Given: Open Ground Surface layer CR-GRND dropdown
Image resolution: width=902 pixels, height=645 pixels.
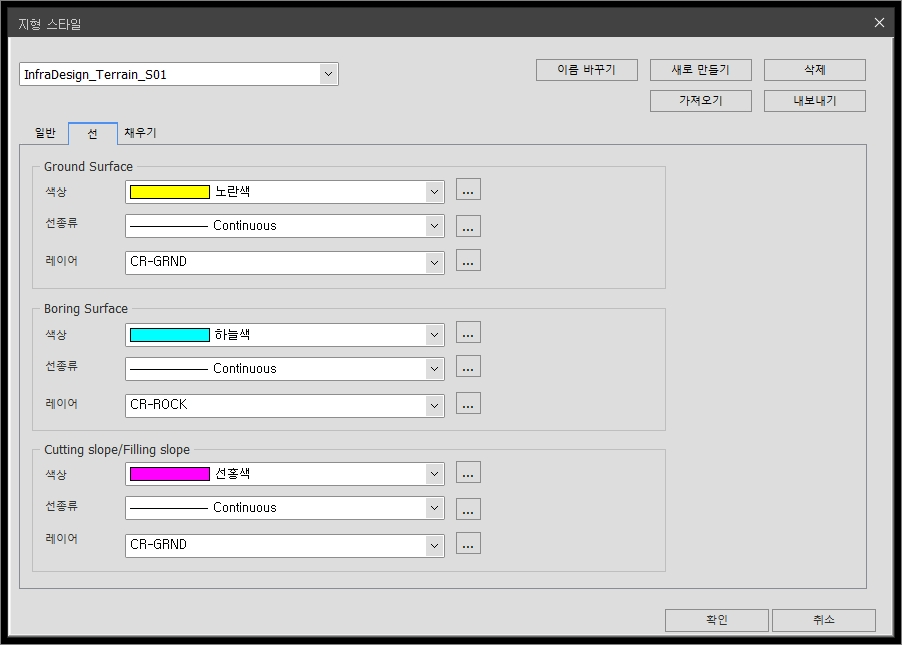Looking at the screenshot, I should pyautogui.click(x=285, y=262).
